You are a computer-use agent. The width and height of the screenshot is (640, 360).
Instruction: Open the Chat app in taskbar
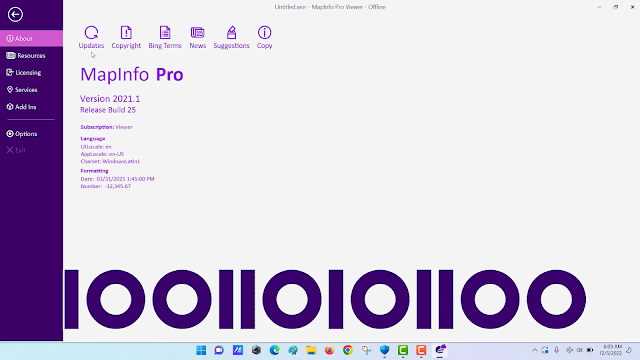coord(219,350)
